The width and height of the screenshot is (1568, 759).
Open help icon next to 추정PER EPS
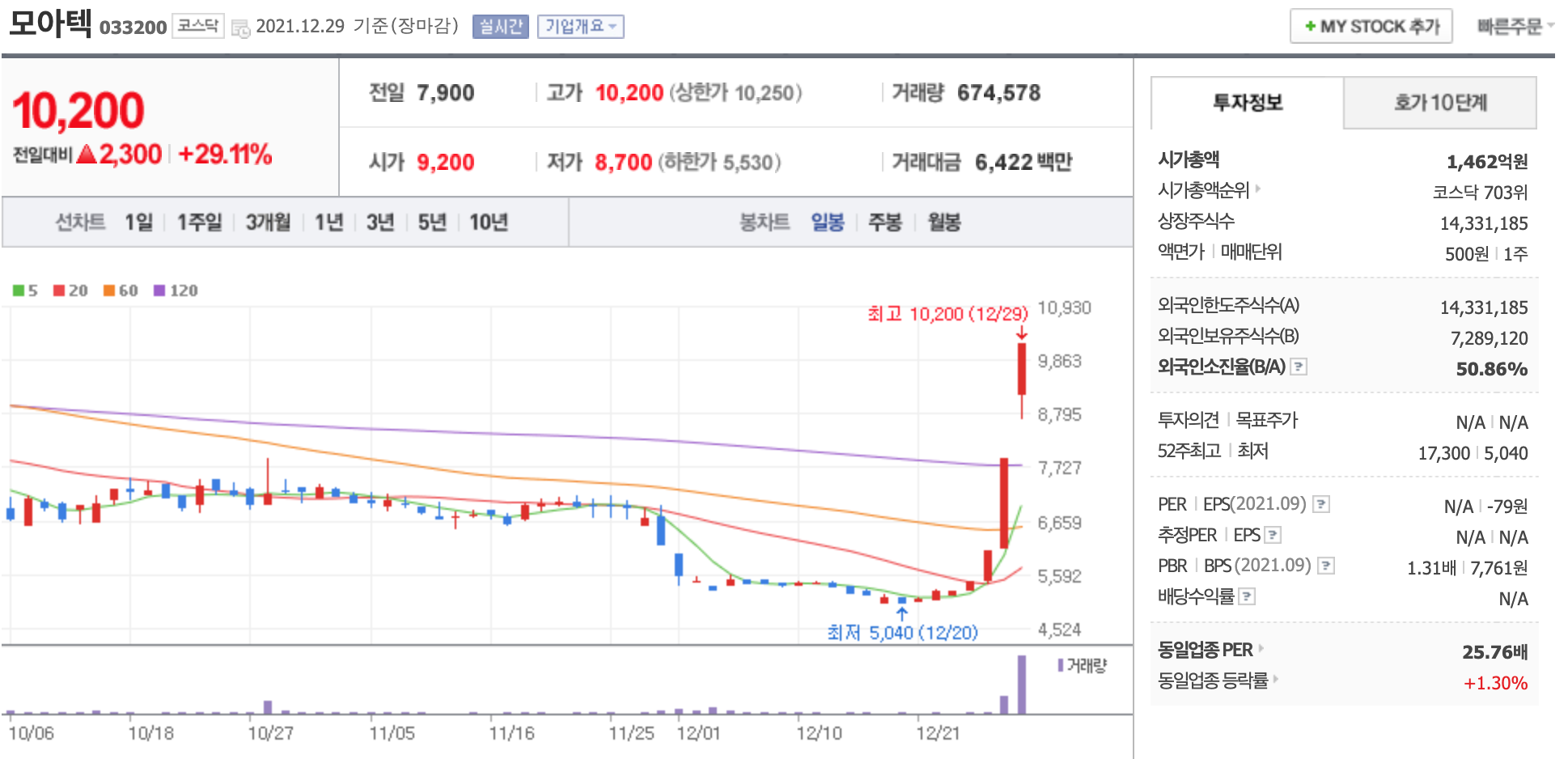1273,535
